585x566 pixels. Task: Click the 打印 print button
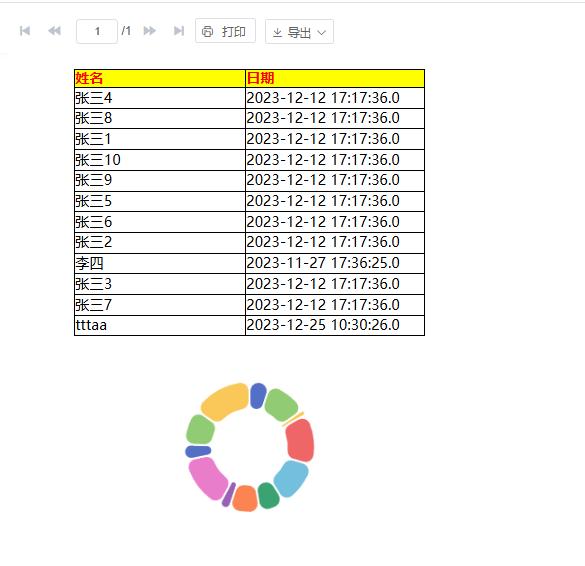click(x=225, y=31)
